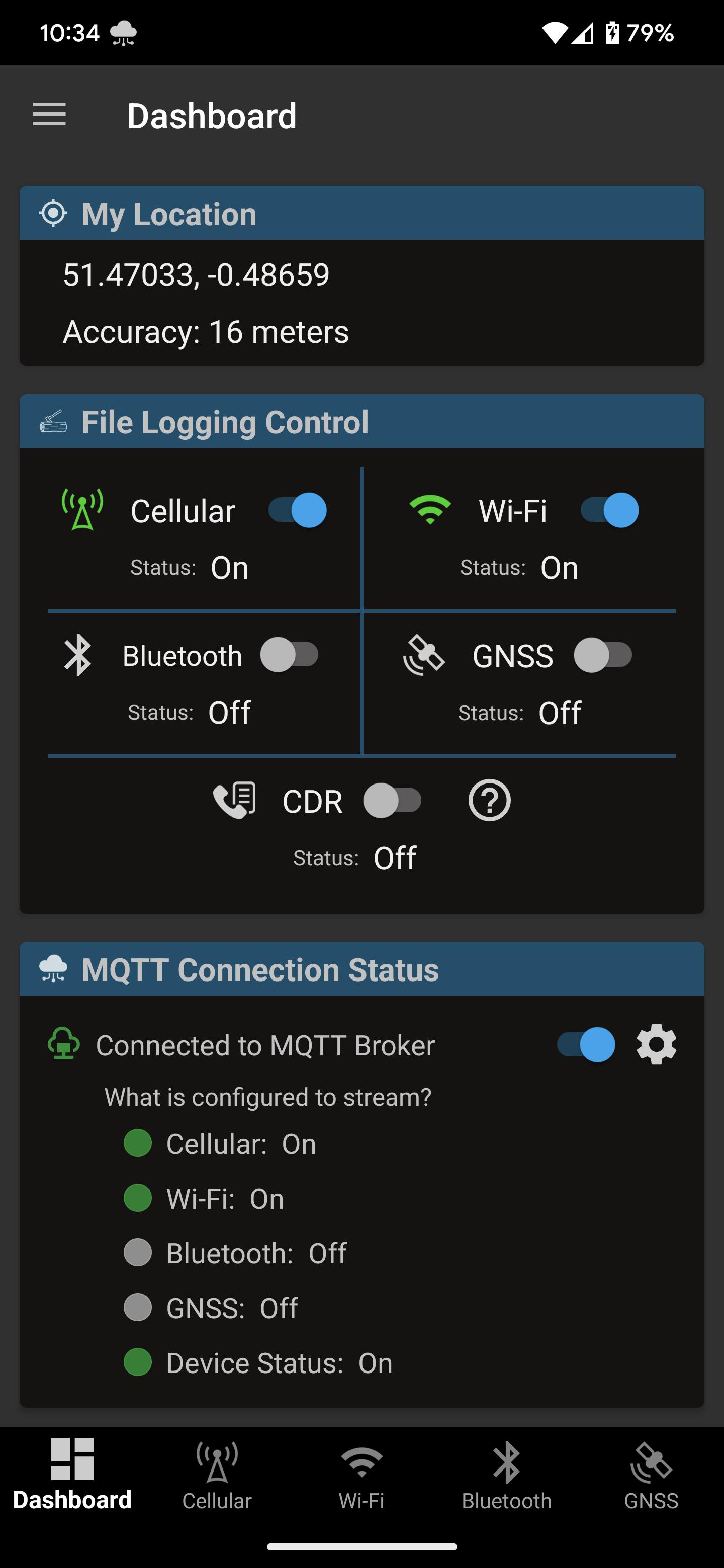Enable Bluetooth file logging switch
724x1568 pixels.
(x=290, y=655)
